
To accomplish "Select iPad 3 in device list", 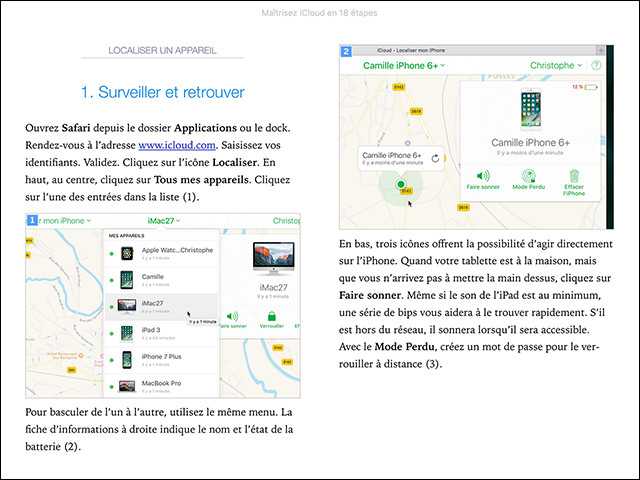I will tap(161, 333).
